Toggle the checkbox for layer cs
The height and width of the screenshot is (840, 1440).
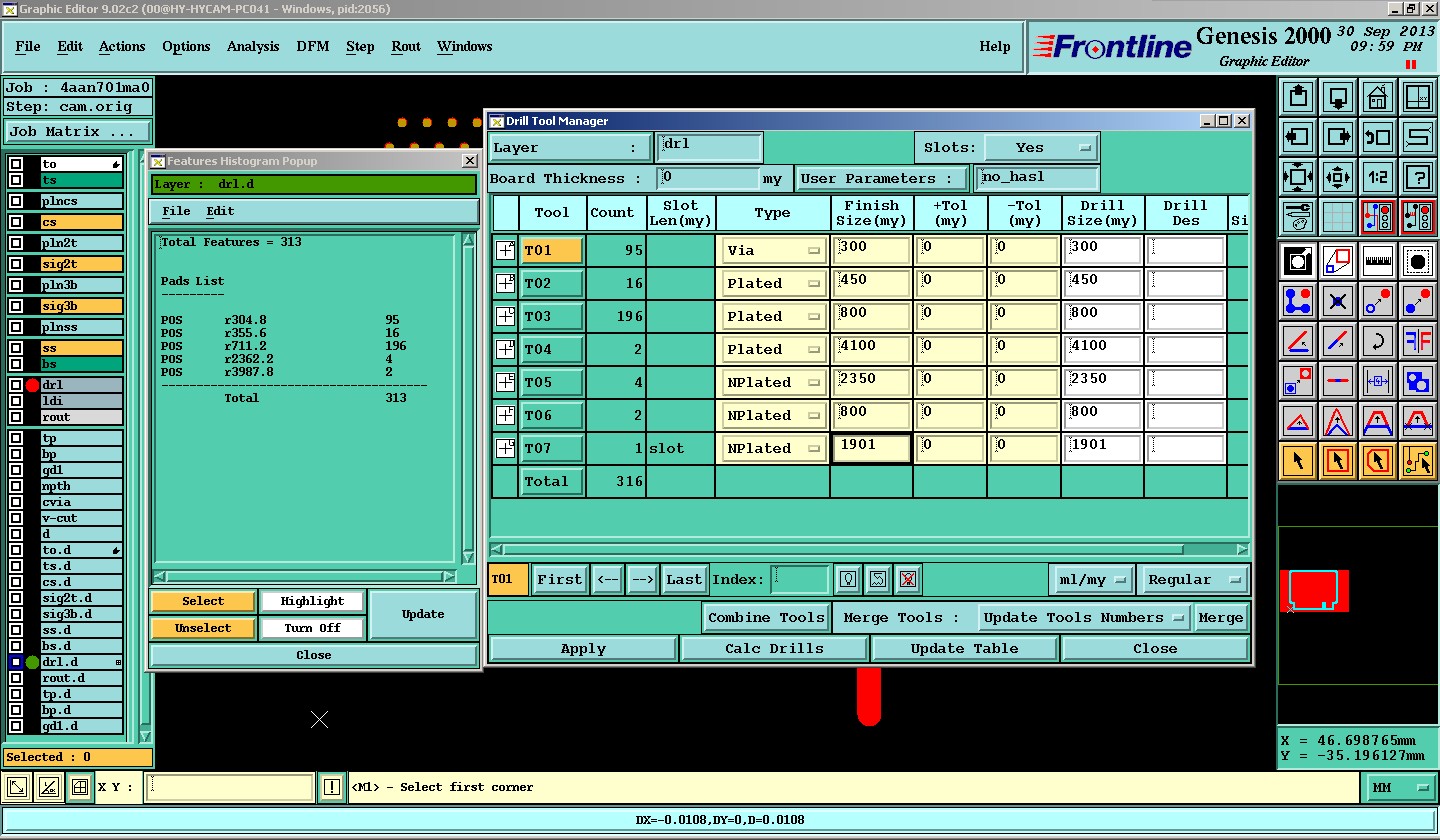pos(16,222)
